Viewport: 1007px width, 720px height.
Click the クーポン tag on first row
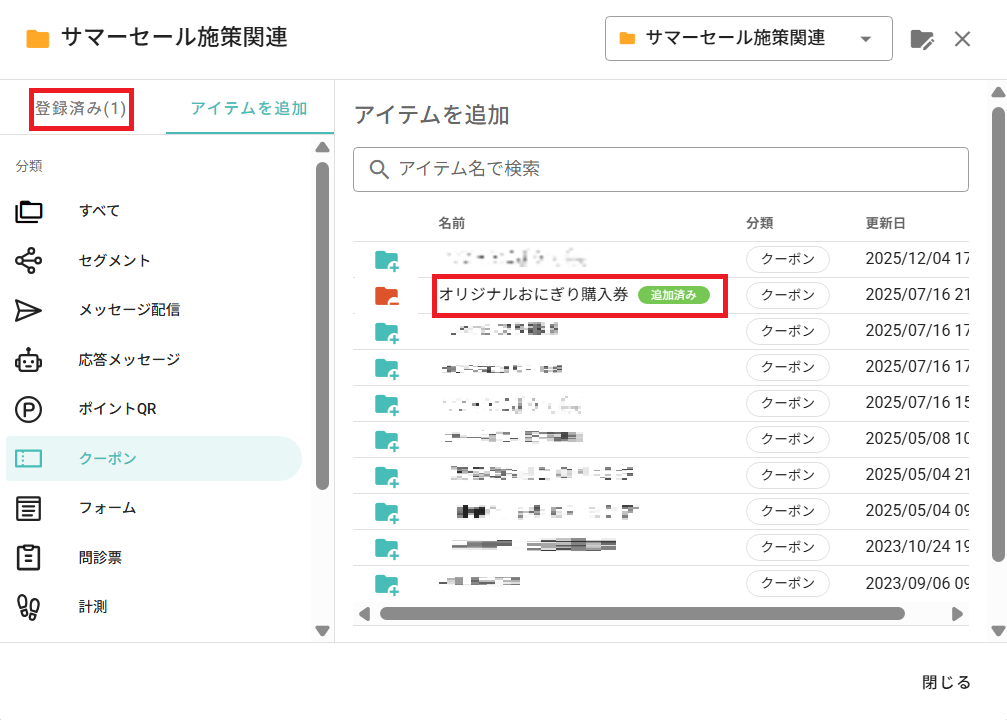coord(788,260)
